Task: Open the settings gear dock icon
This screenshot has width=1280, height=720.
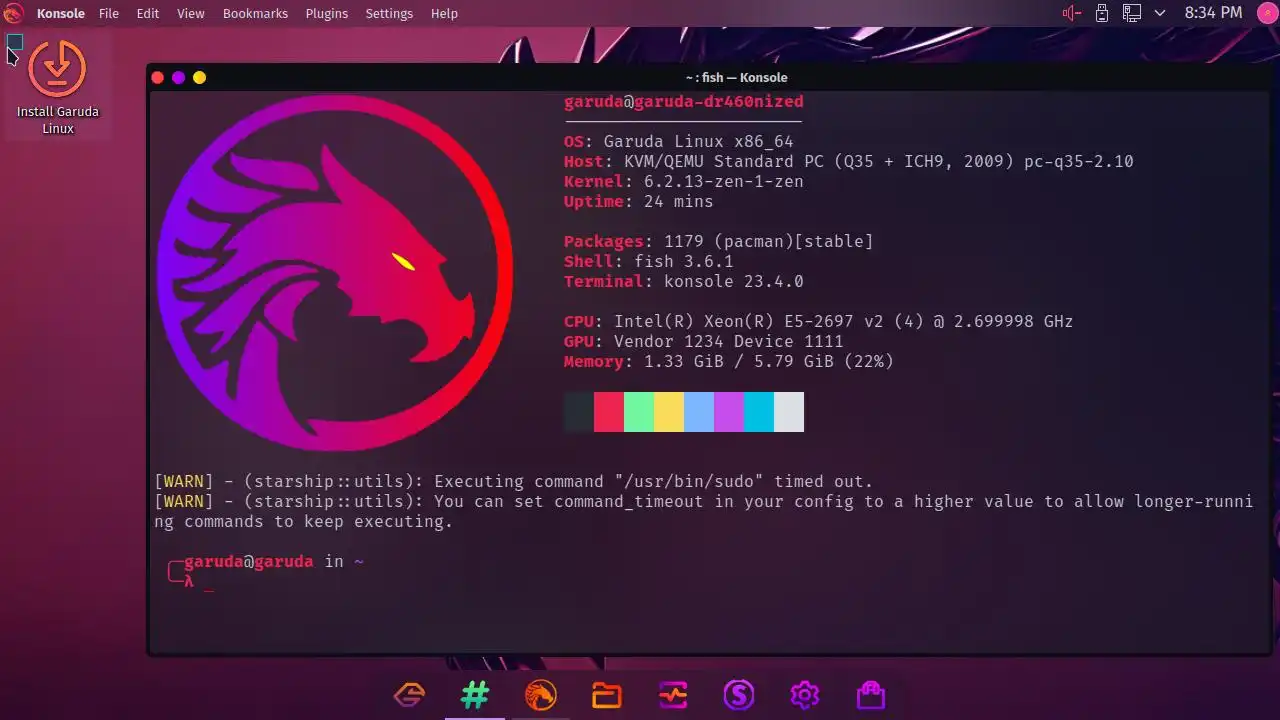Action: click(805, 694)
